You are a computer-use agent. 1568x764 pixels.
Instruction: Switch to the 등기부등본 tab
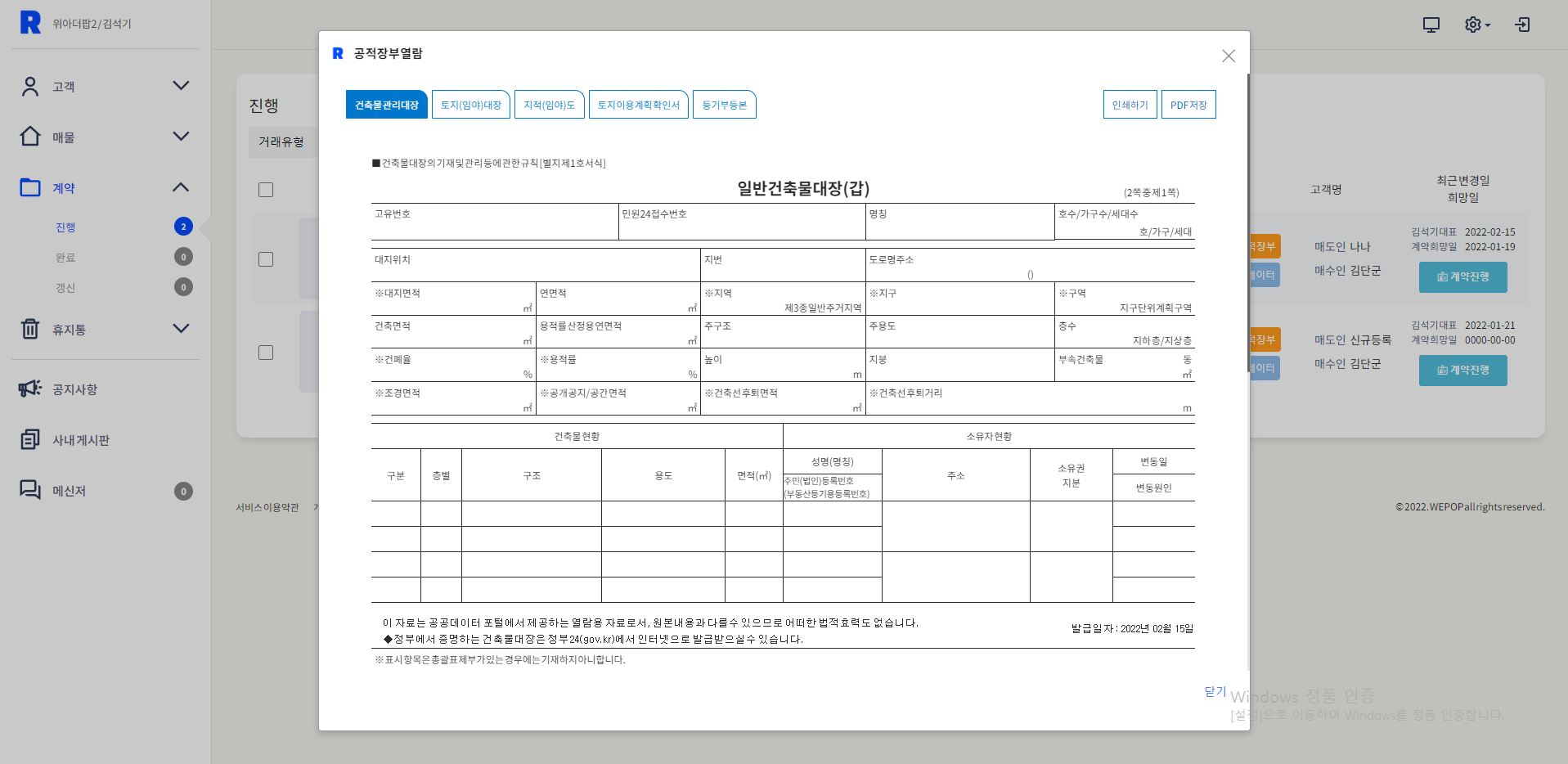tap(724, 105)
